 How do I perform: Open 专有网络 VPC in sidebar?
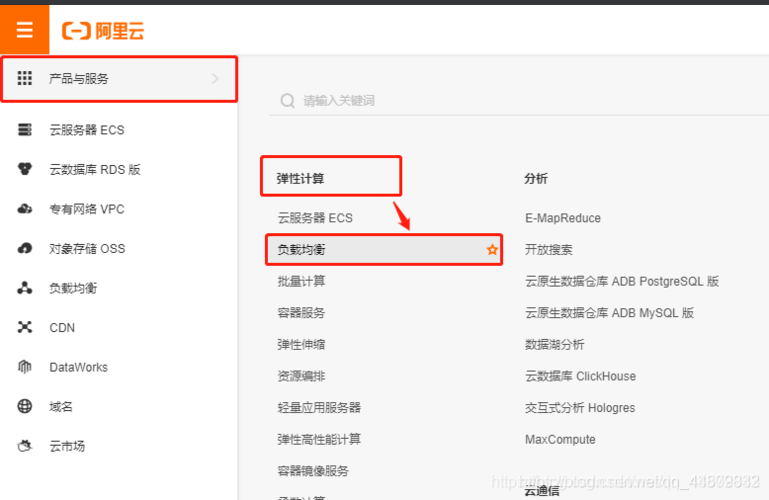coord(87,209)
